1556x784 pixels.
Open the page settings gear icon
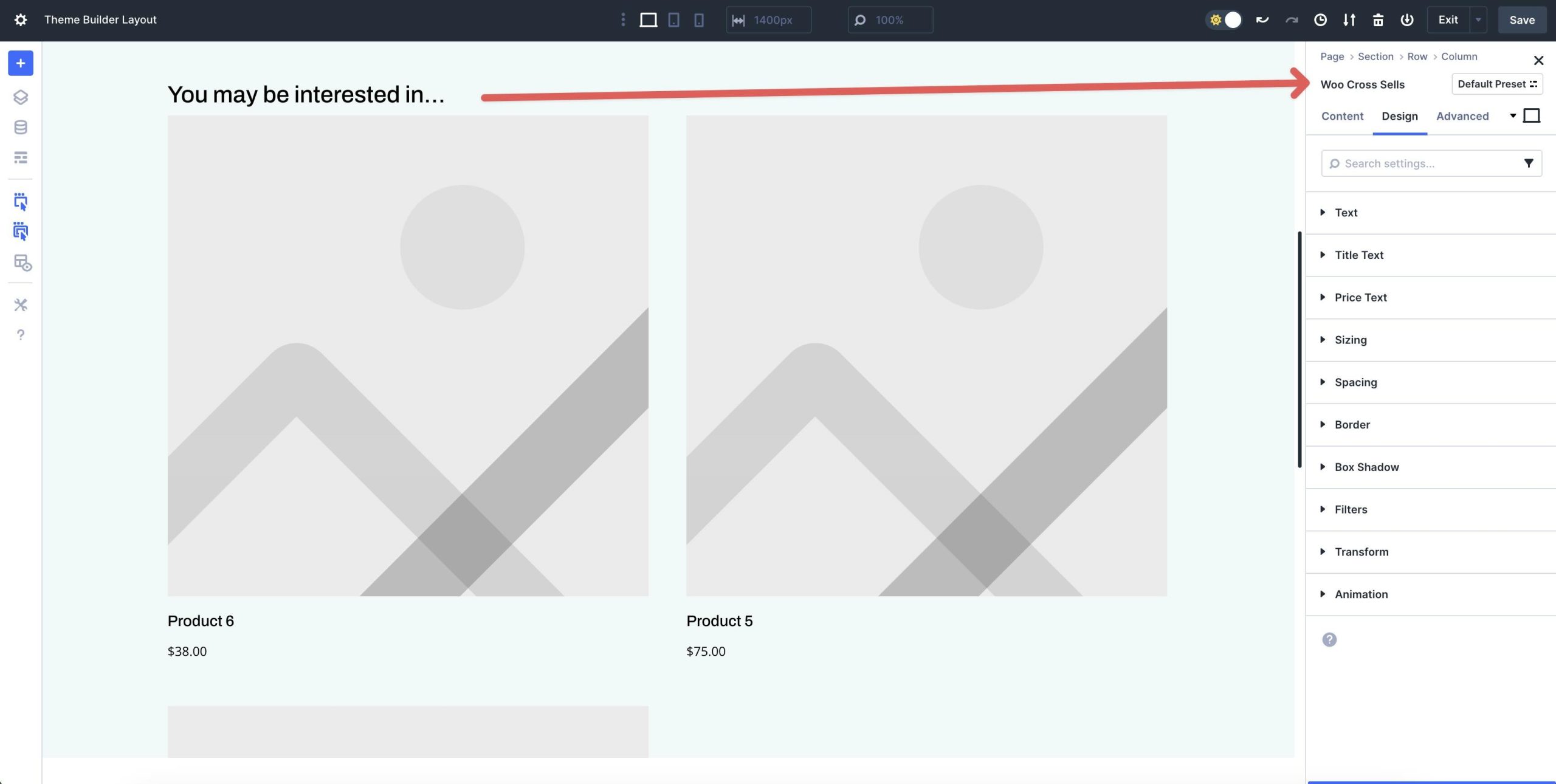(21, 19)
